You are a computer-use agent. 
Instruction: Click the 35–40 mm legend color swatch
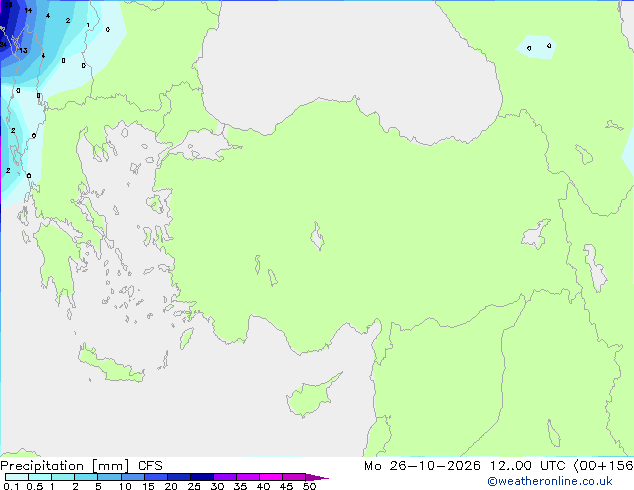click(x=248, y=477)
